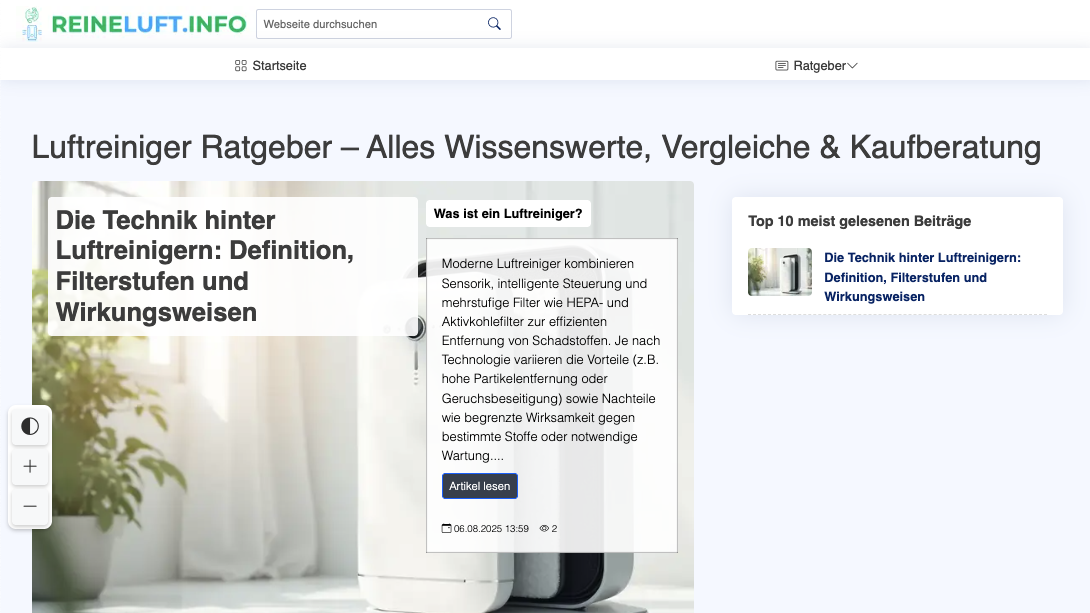Select the 'Was ist ein Luftreiniger?' category label
The image size is (1090, 613).
point(508,213)
